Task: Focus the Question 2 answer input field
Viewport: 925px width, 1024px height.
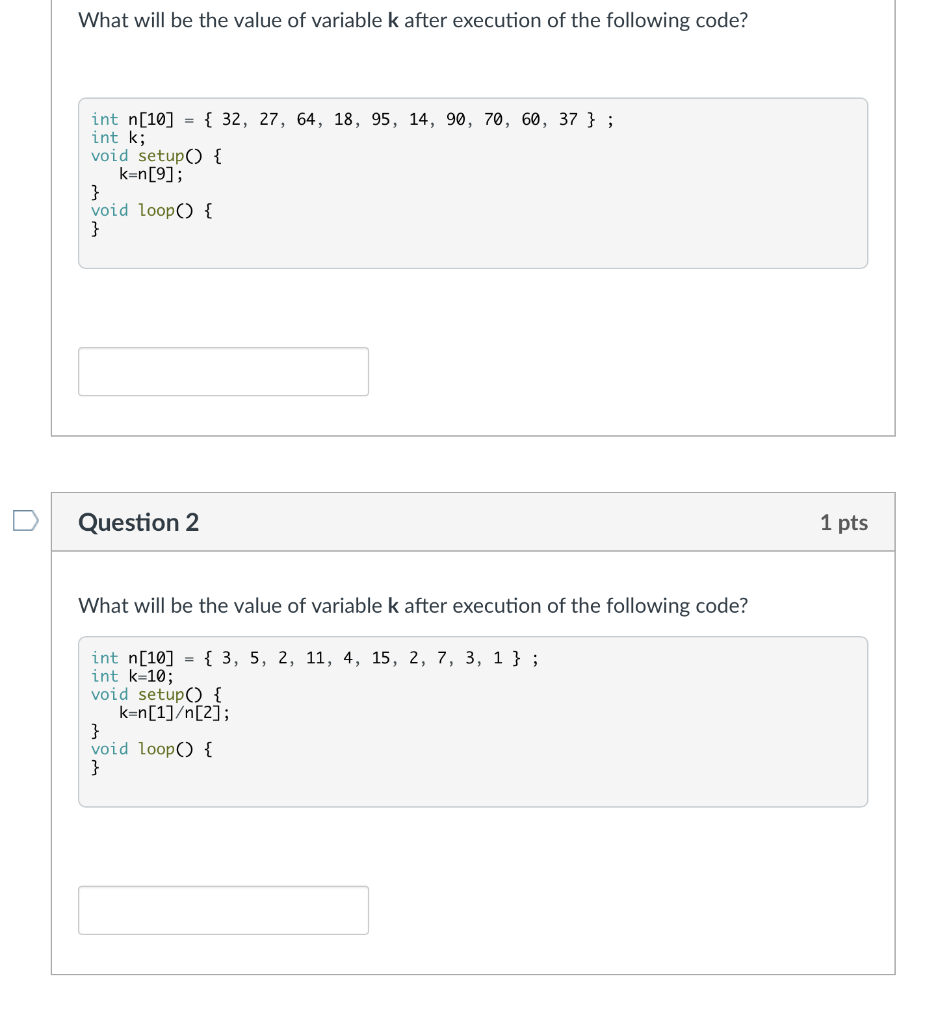Action: [223, 910]
